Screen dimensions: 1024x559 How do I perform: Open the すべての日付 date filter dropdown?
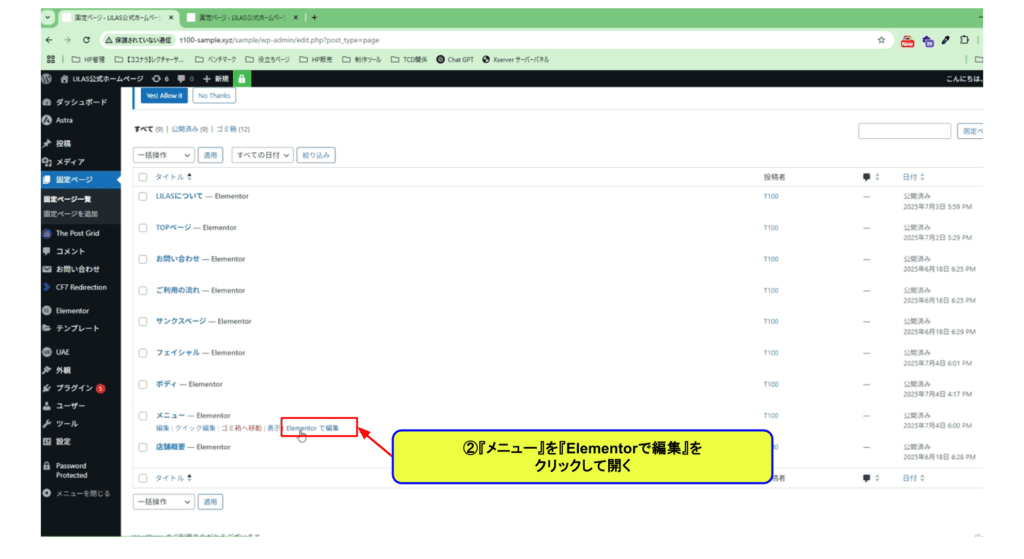pyautogui.click(x=262, y=155)
